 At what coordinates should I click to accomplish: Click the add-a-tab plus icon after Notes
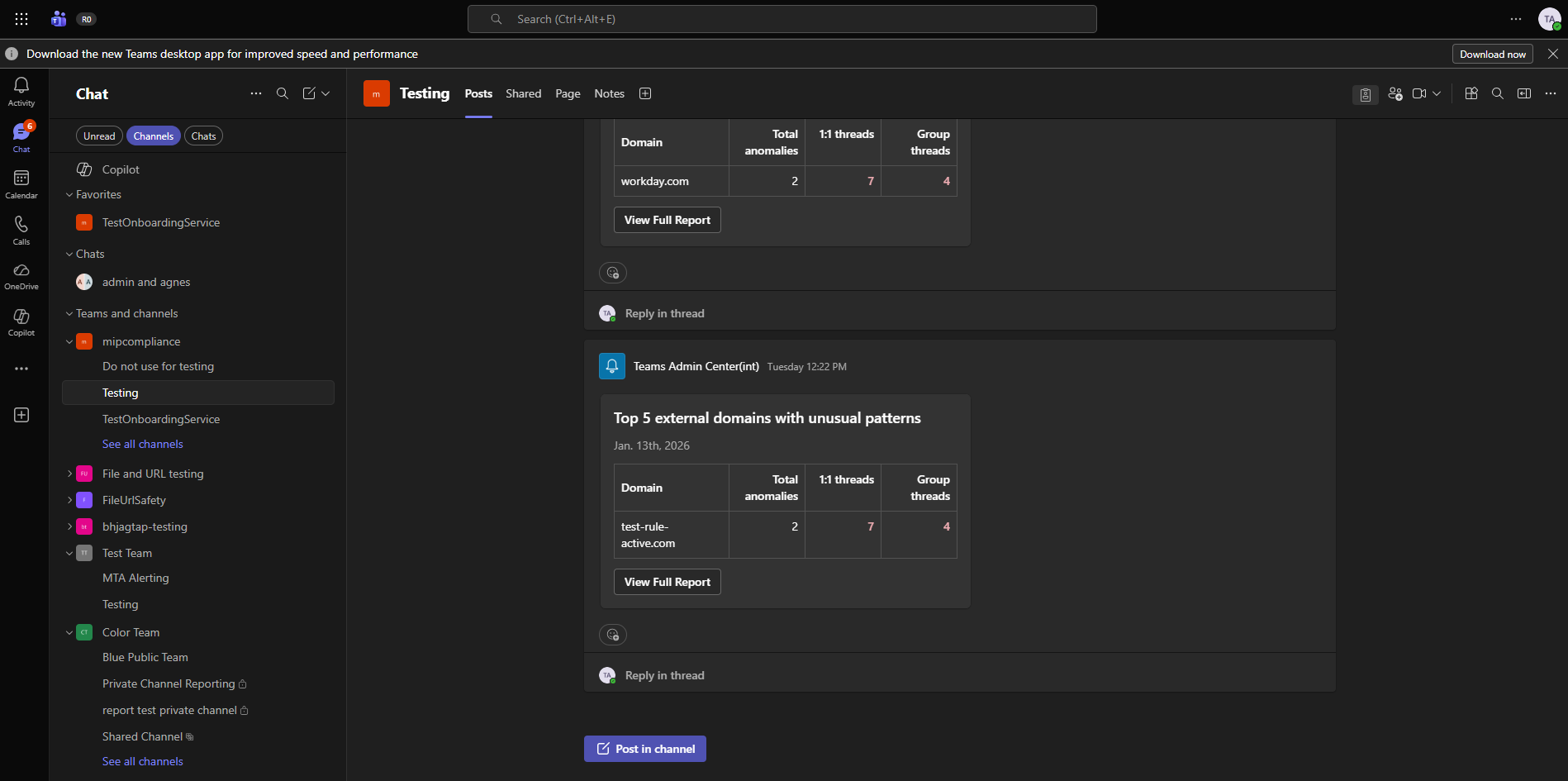pyautogui.click(x=645, y=93)
